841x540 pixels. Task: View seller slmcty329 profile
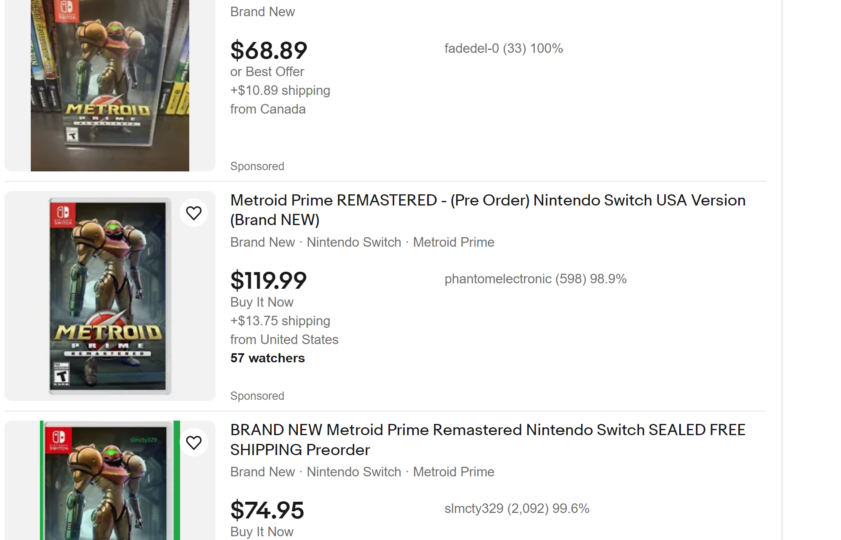517,508
